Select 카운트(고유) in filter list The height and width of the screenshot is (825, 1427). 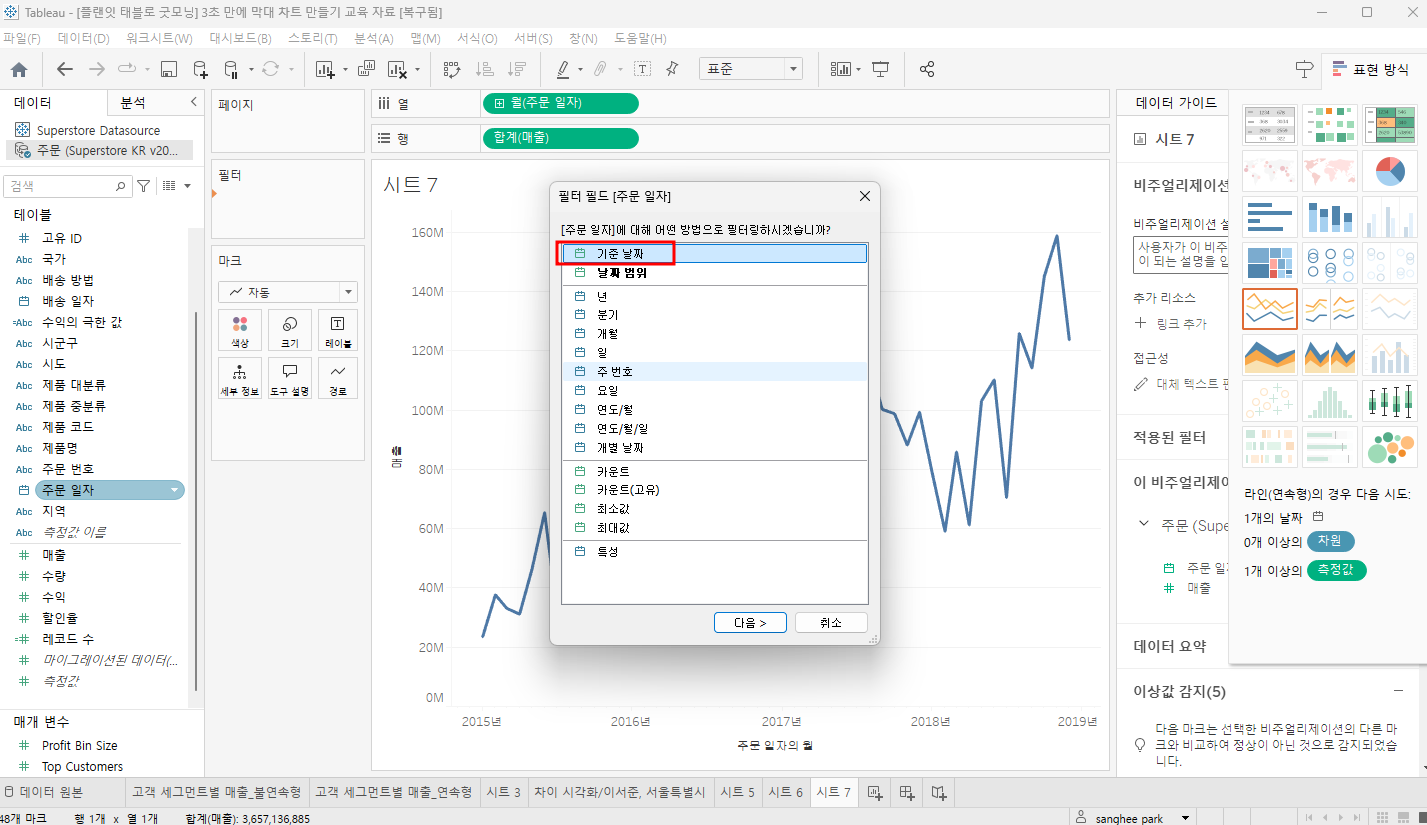[x=714, y=490]
